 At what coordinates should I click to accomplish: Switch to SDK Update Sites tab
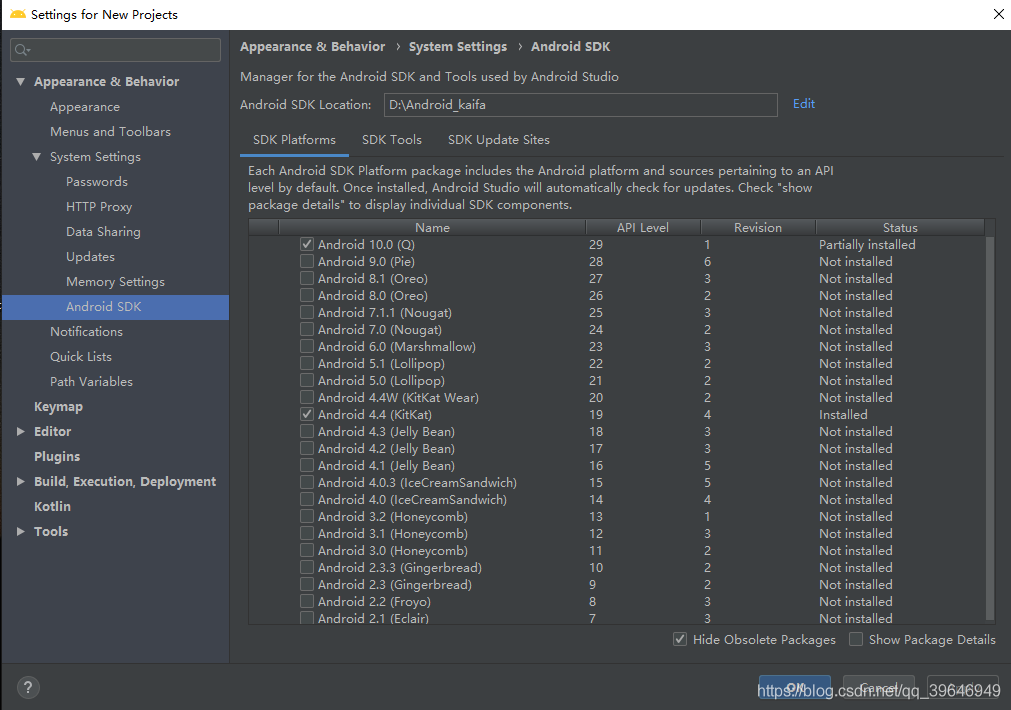[498, 140]
